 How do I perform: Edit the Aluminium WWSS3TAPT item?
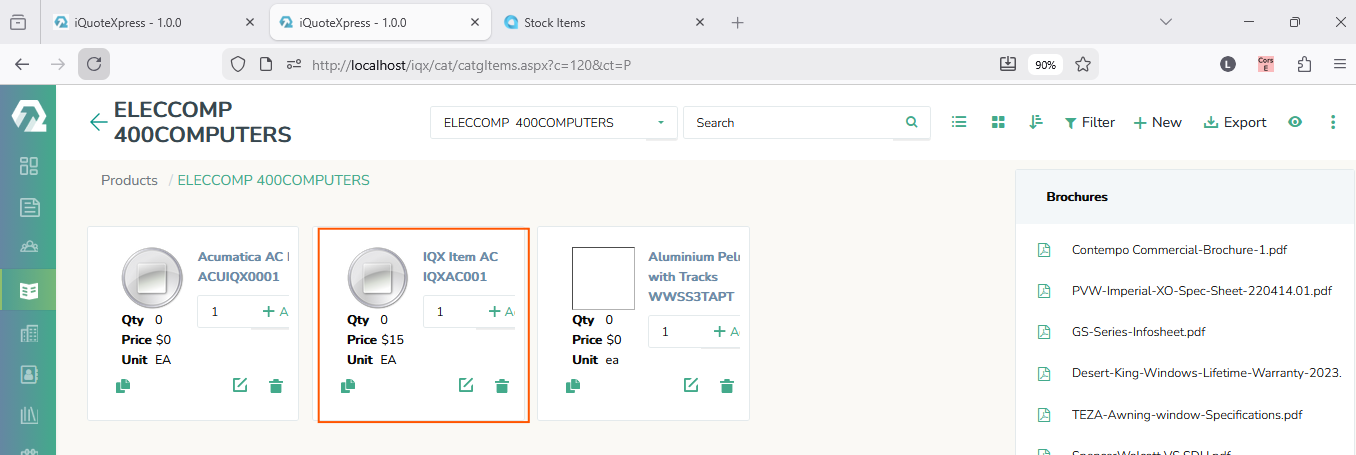[691, 385]
